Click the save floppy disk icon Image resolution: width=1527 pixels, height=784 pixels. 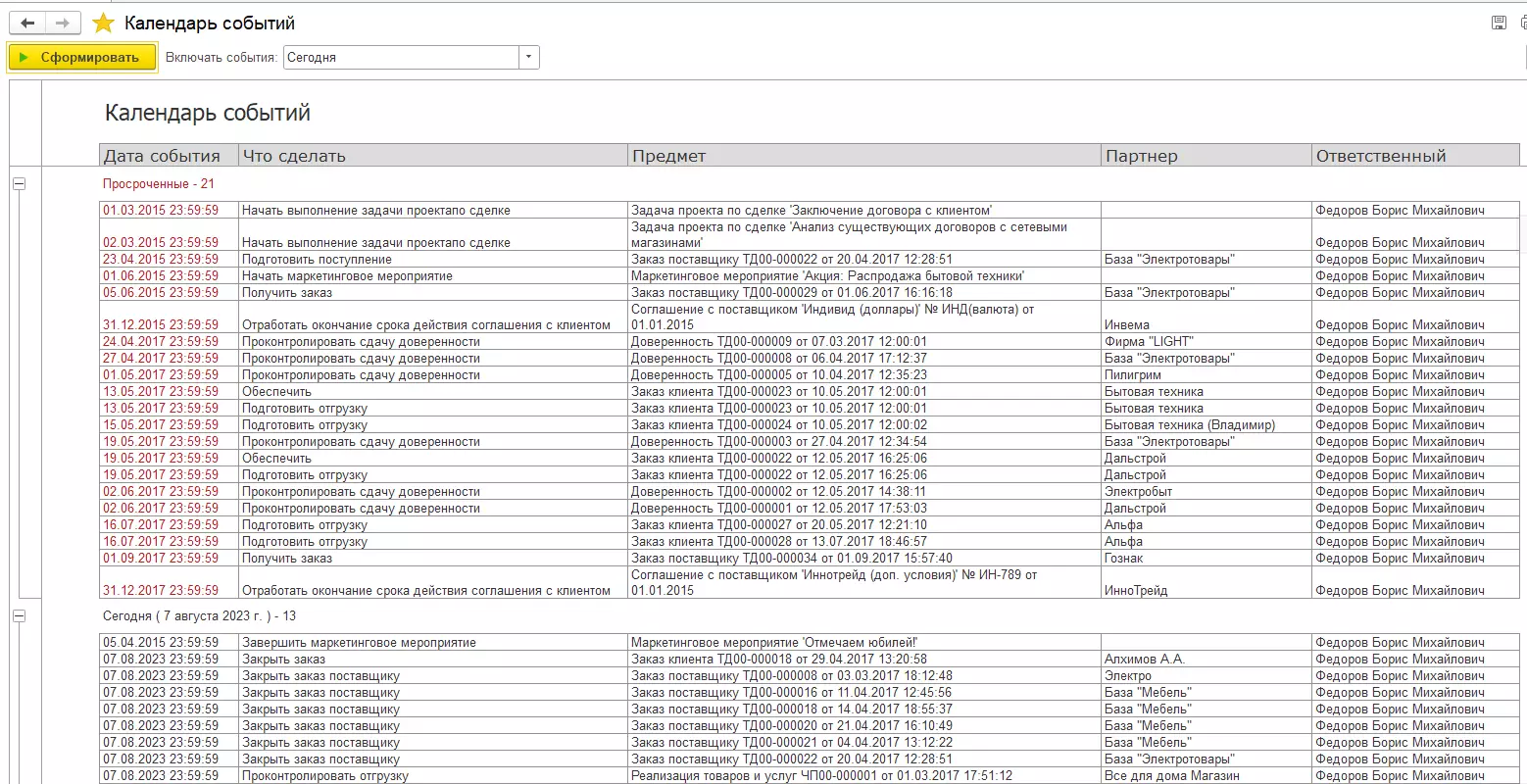pos(1498,23)
